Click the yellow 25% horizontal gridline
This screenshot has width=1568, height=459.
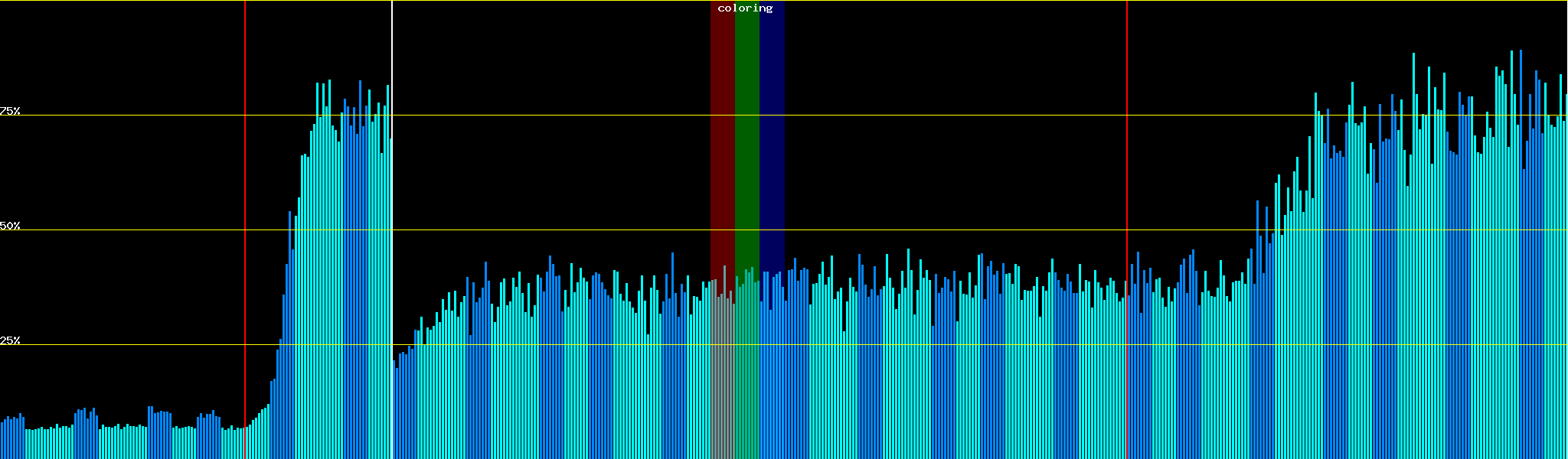(153, 345)
